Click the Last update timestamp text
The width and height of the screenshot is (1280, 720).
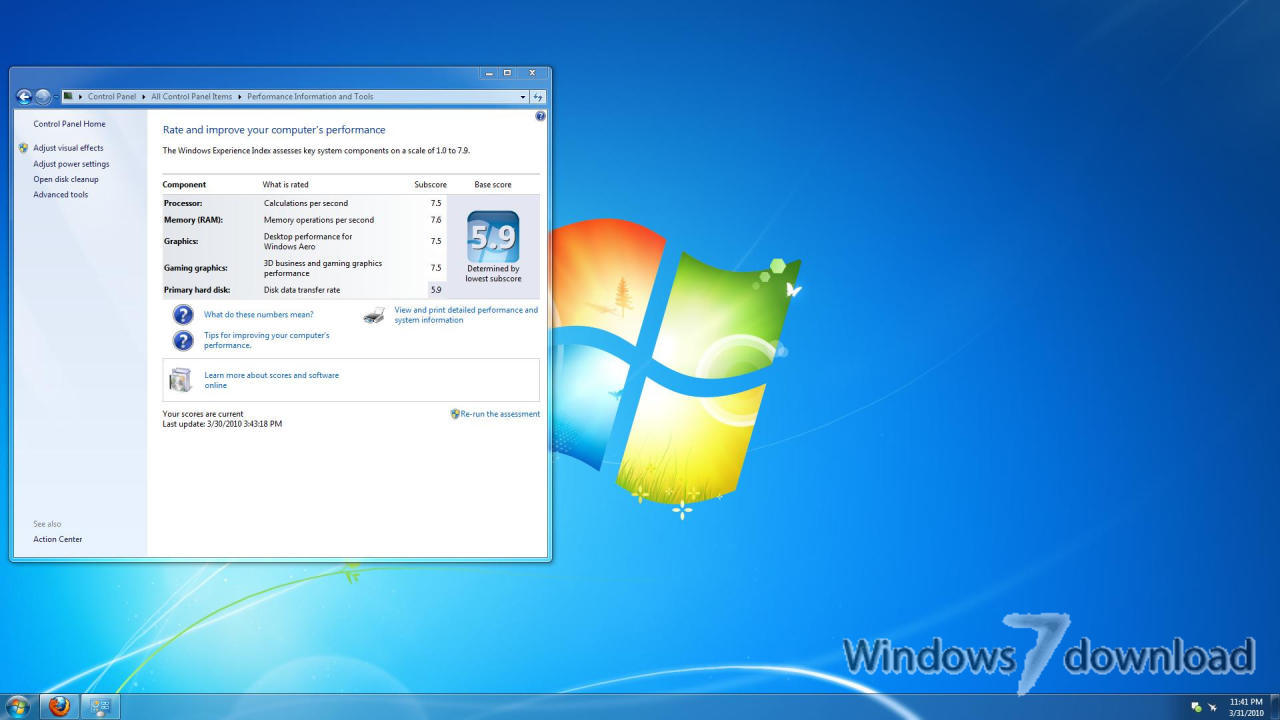click(222, 424)
